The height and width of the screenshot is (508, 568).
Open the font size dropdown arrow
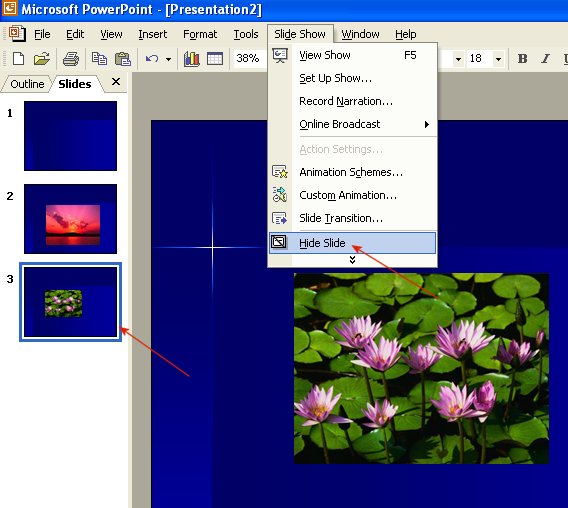pyautogui.click(x=498, y=59)
